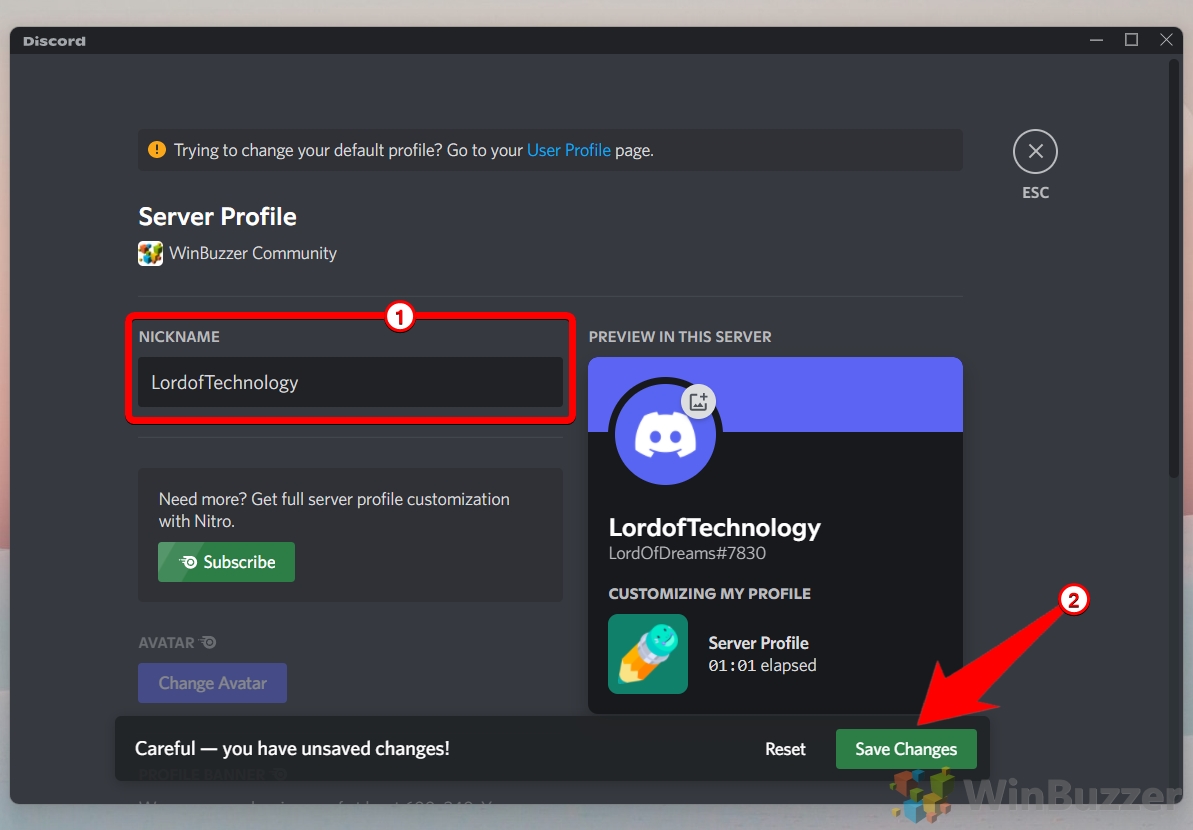Click the WinBuzzer Community server name
Screen dimensions: 1193x830
pyautogui.click(x=253, y=253)
